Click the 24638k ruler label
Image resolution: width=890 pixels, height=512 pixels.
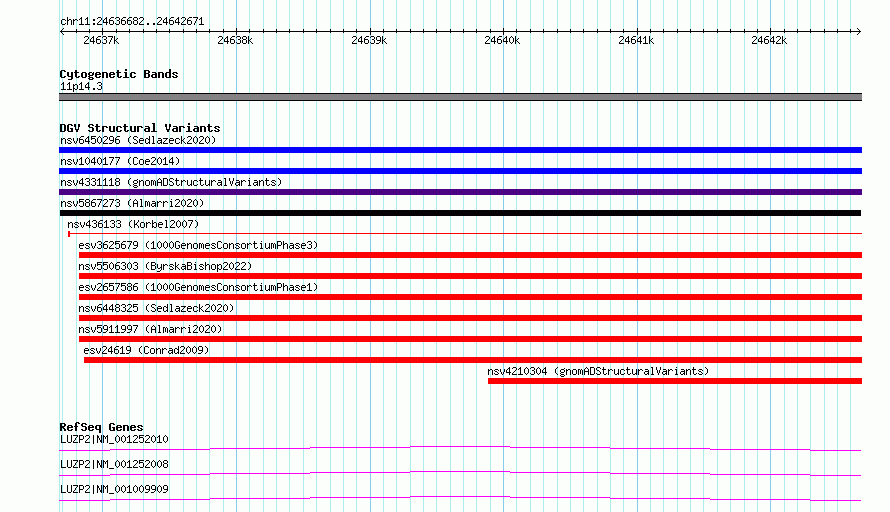[x=235, y=40]
